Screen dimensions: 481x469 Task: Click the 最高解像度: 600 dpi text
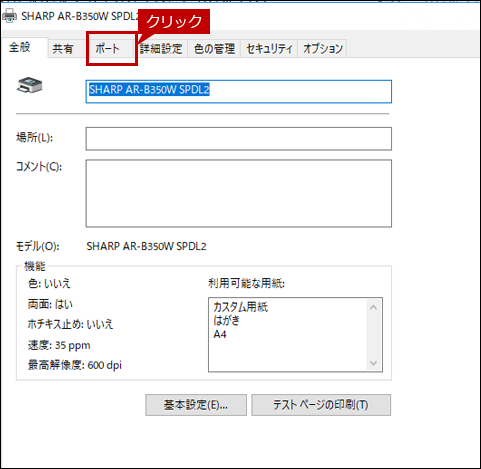click(x=75, y=365)
